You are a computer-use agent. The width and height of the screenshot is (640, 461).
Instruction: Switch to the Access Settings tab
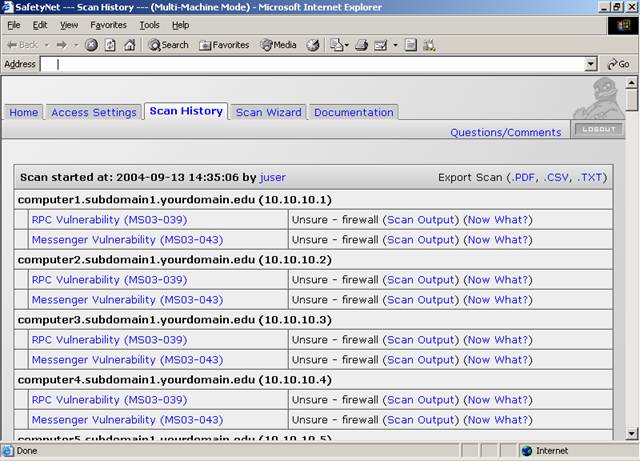pos(94,112)
